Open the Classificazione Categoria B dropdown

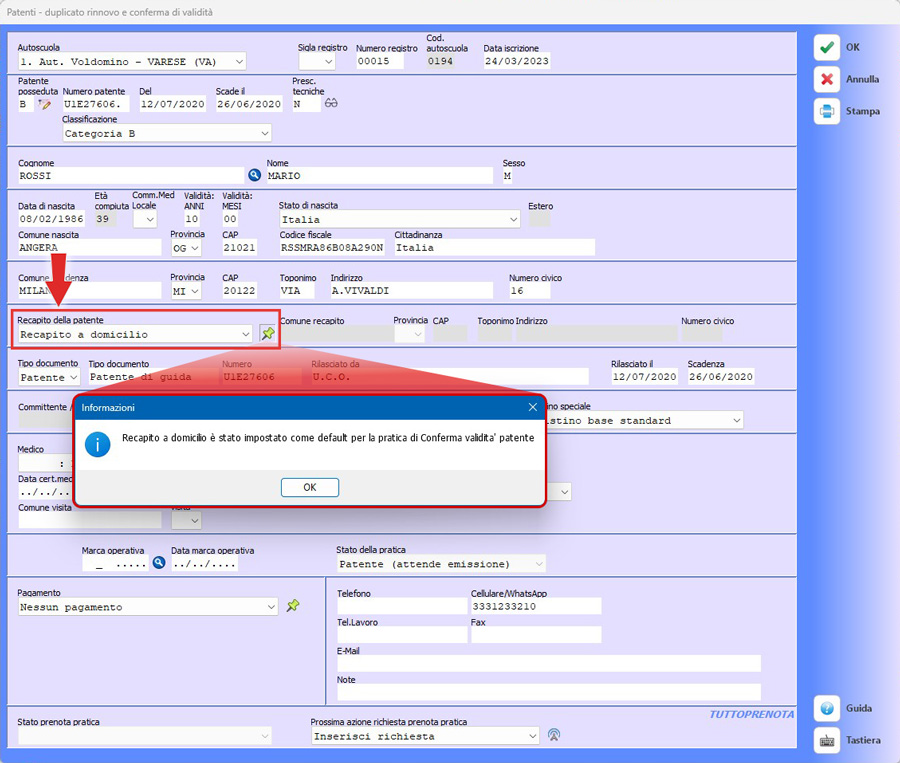[x=264, y=133]
